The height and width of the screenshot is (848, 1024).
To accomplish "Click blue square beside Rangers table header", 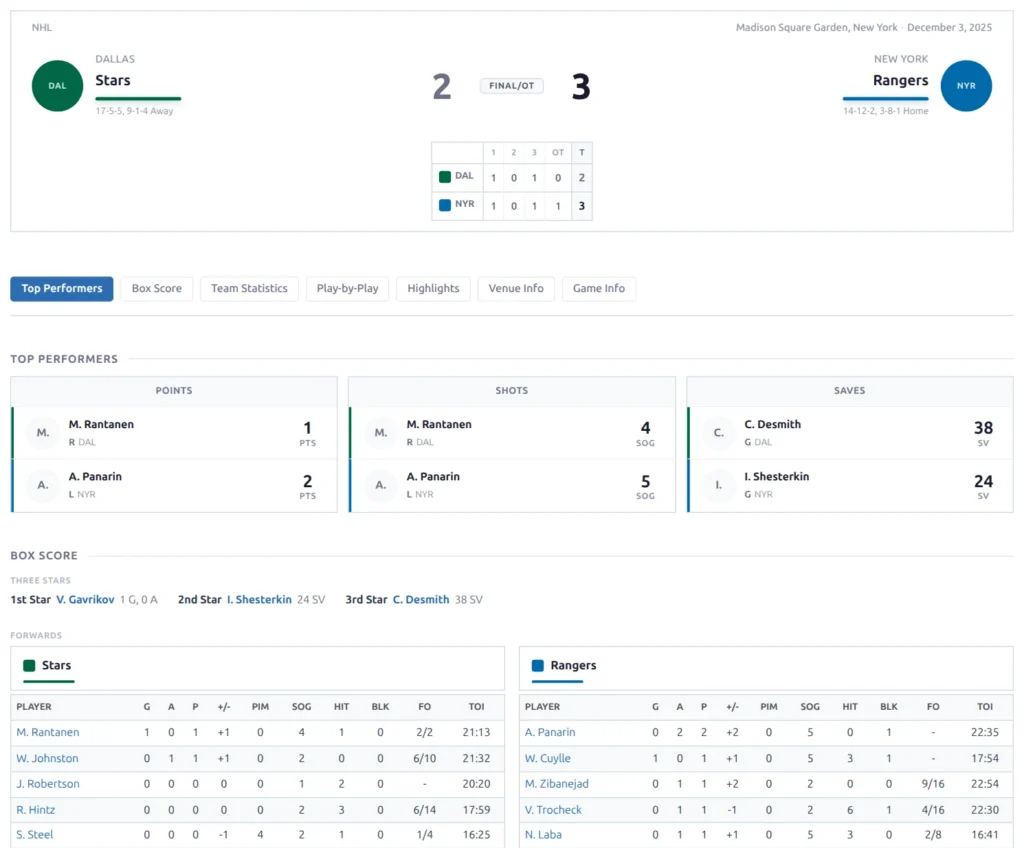I will [537, 666].
